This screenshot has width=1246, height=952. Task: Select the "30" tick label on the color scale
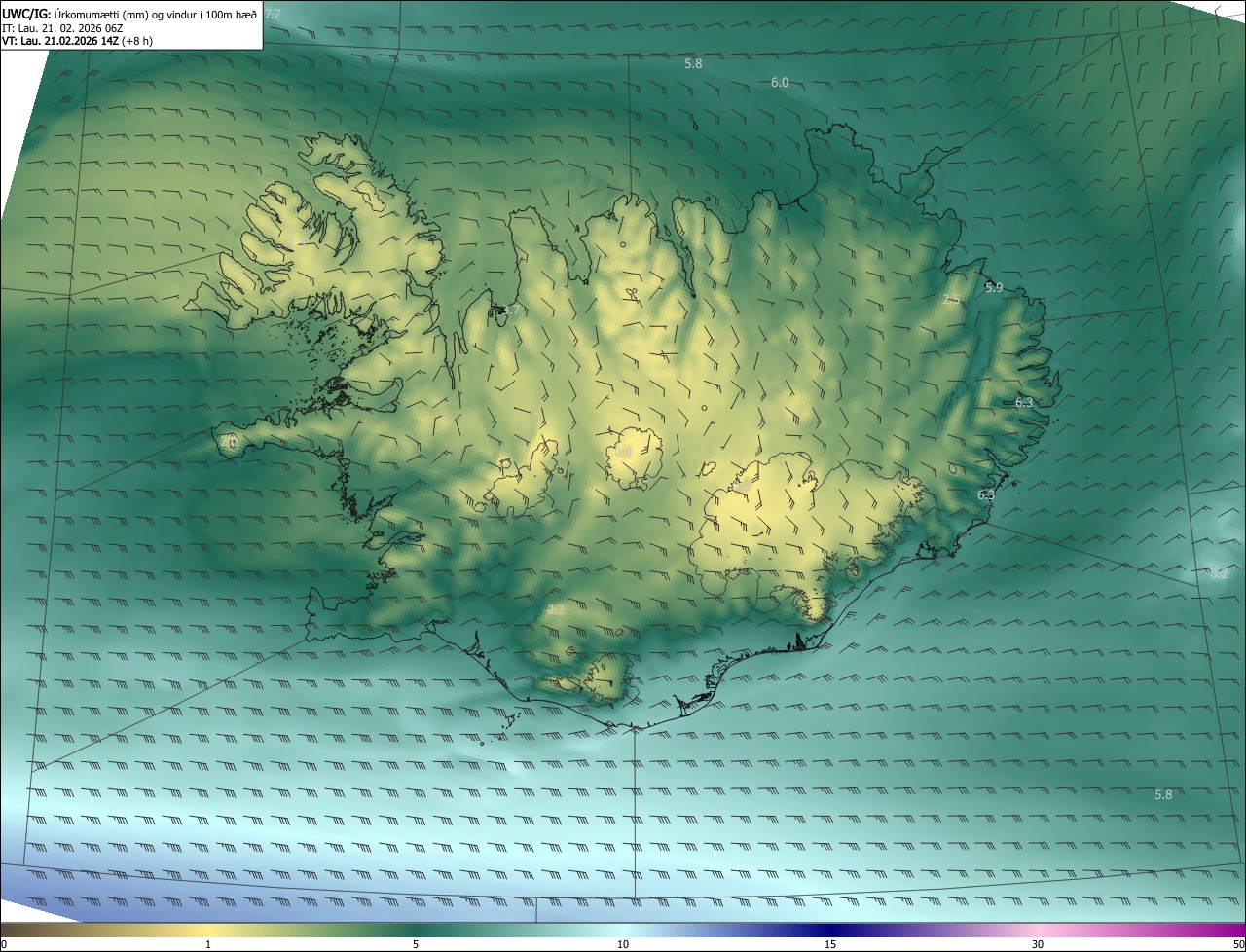[x=1038, y=944]
